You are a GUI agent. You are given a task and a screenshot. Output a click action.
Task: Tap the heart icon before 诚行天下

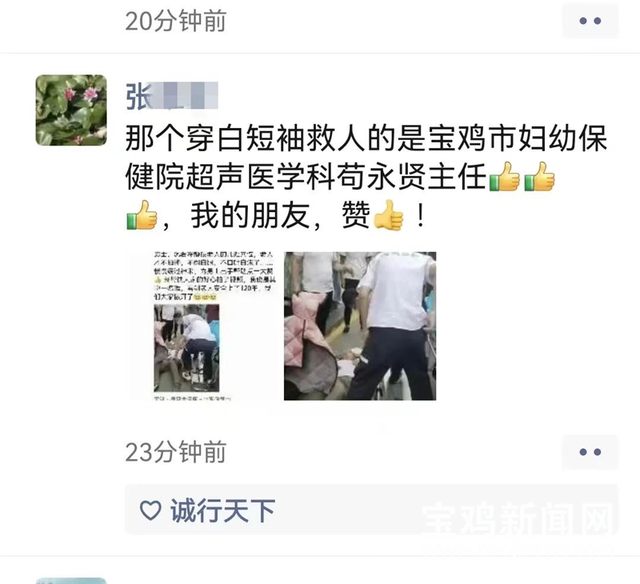150,510
